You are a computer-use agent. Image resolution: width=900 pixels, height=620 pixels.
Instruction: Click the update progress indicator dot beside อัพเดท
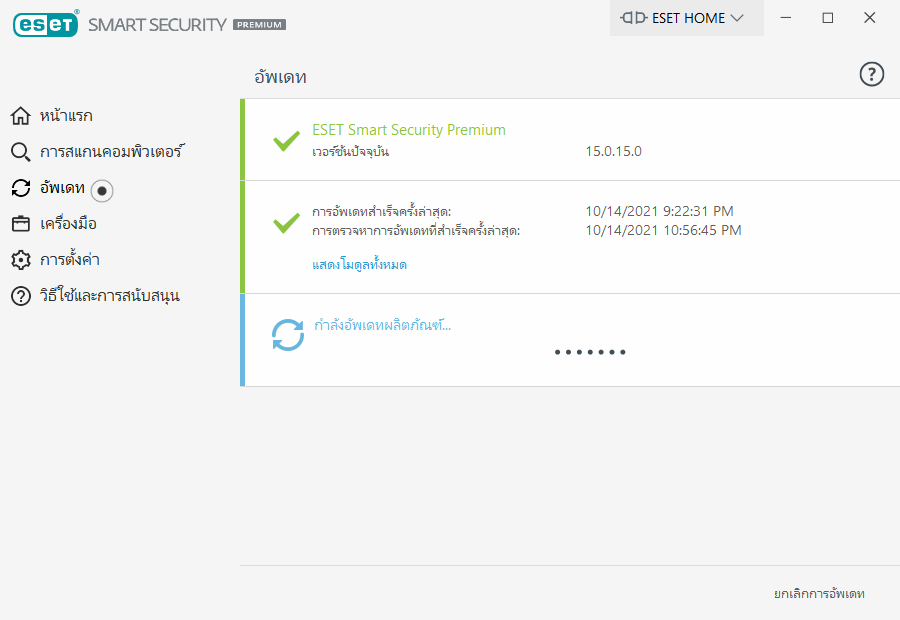point(102,191)
